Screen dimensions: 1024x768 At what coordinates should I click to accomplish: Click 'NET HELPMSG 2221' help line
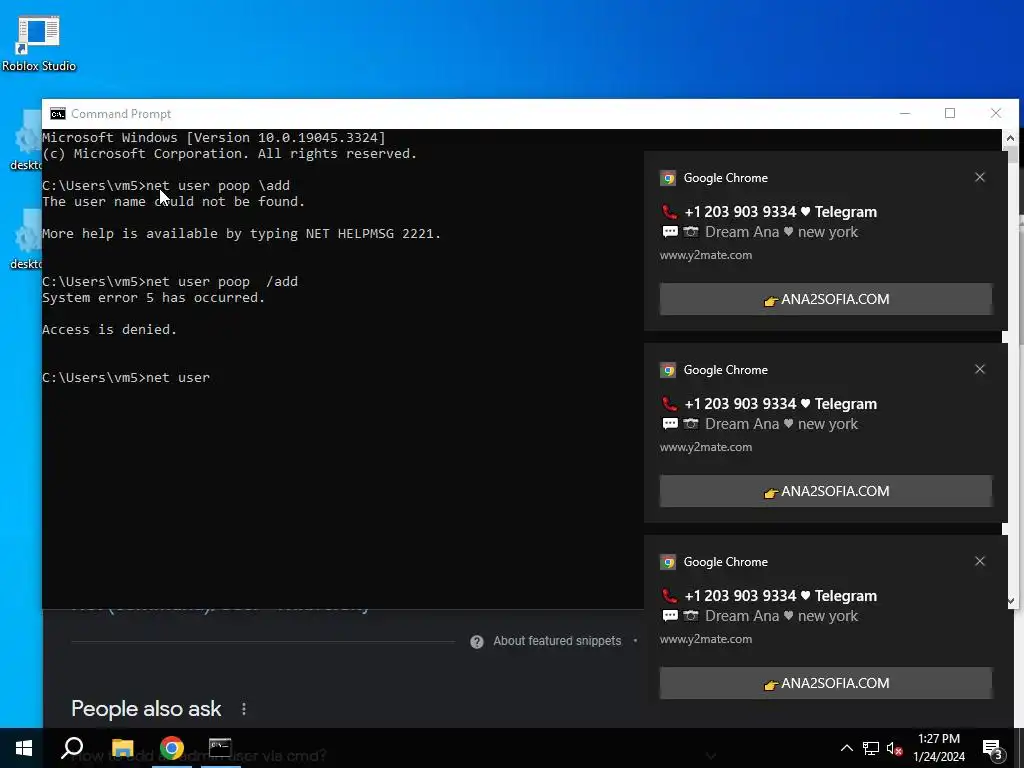[242, 234]
